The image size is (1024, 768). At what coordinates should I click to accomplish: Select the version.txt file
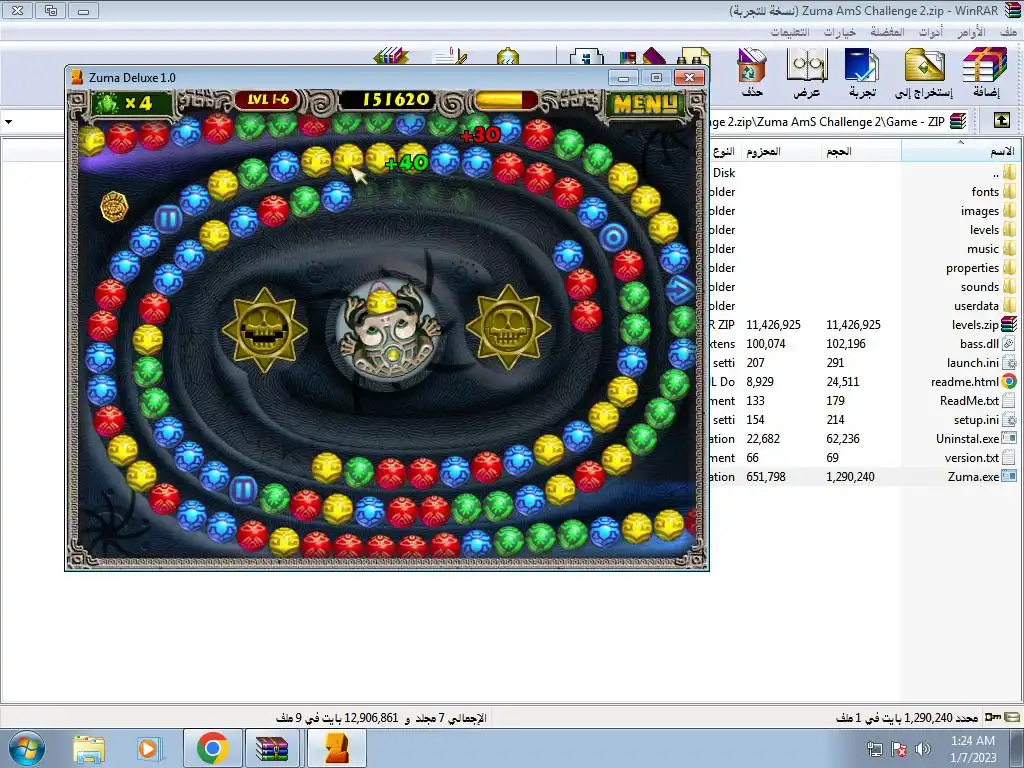[865, 457]
